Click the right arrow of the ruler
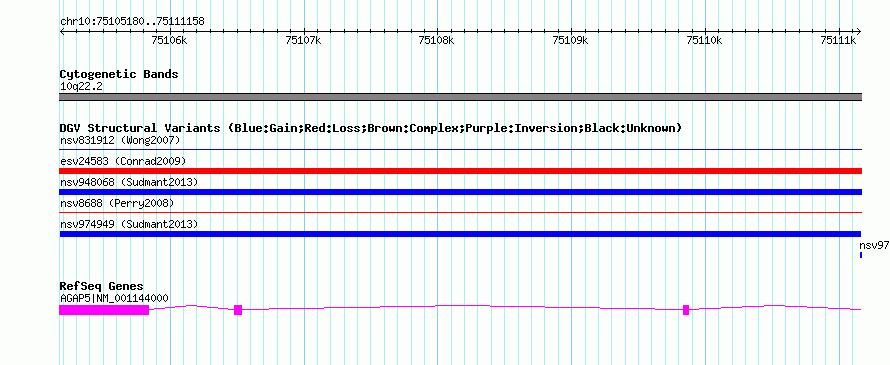This screenshot has width=890, height=365. (x=858, y=31)
